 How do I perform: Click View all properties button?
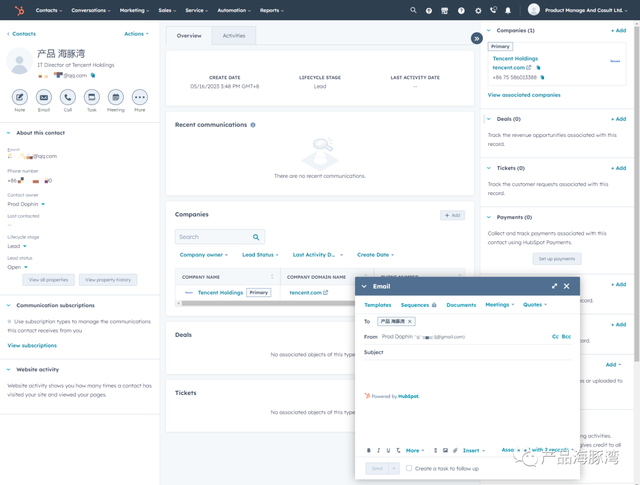click(48, 280)
